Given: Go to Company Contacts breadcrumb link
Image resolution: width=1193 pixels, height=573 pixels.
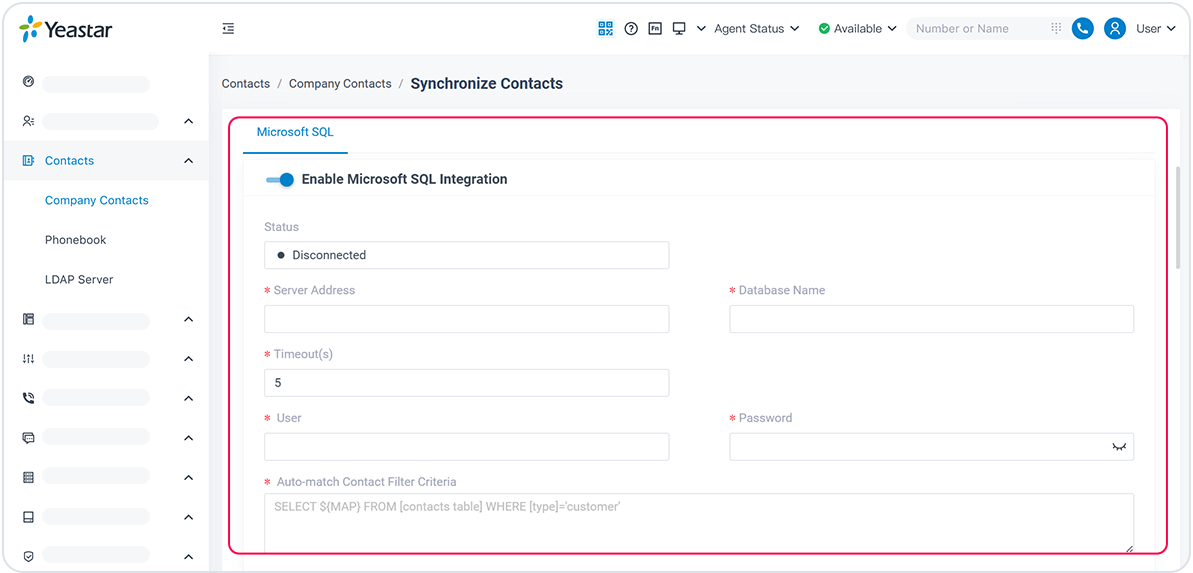Looking at the screenshot, I should coord(340,84).
